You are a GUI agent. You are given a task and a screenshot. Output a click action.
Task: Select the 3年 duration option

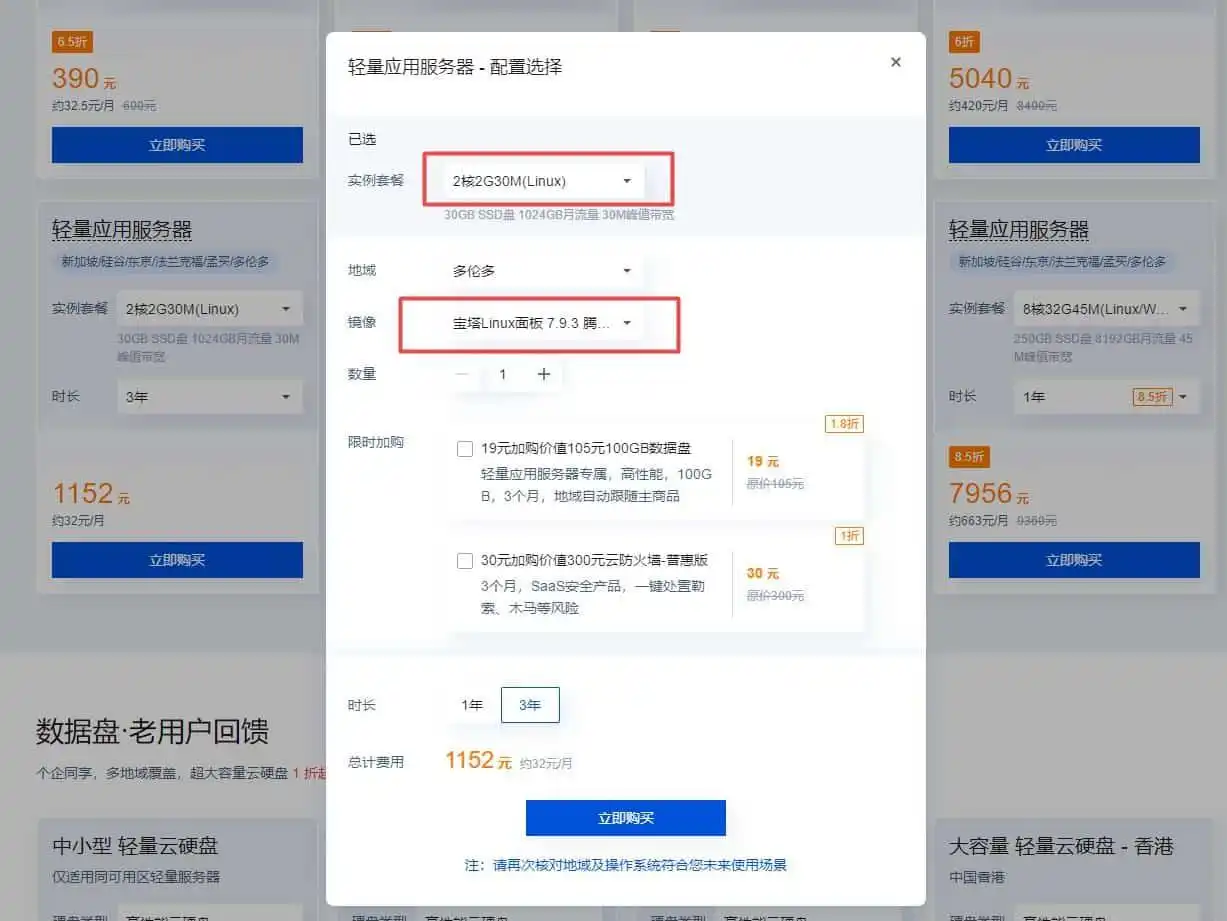click(x=529, y=705)
